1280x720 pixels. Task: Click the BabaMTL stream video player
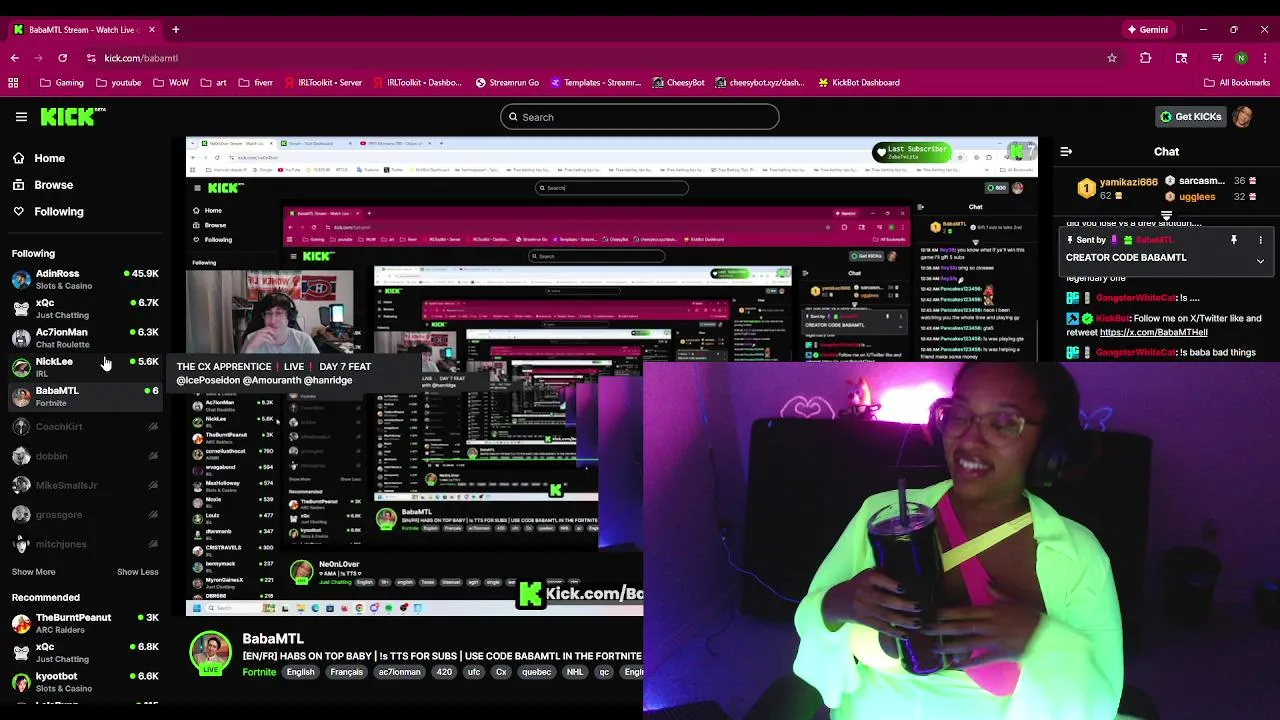612,376
